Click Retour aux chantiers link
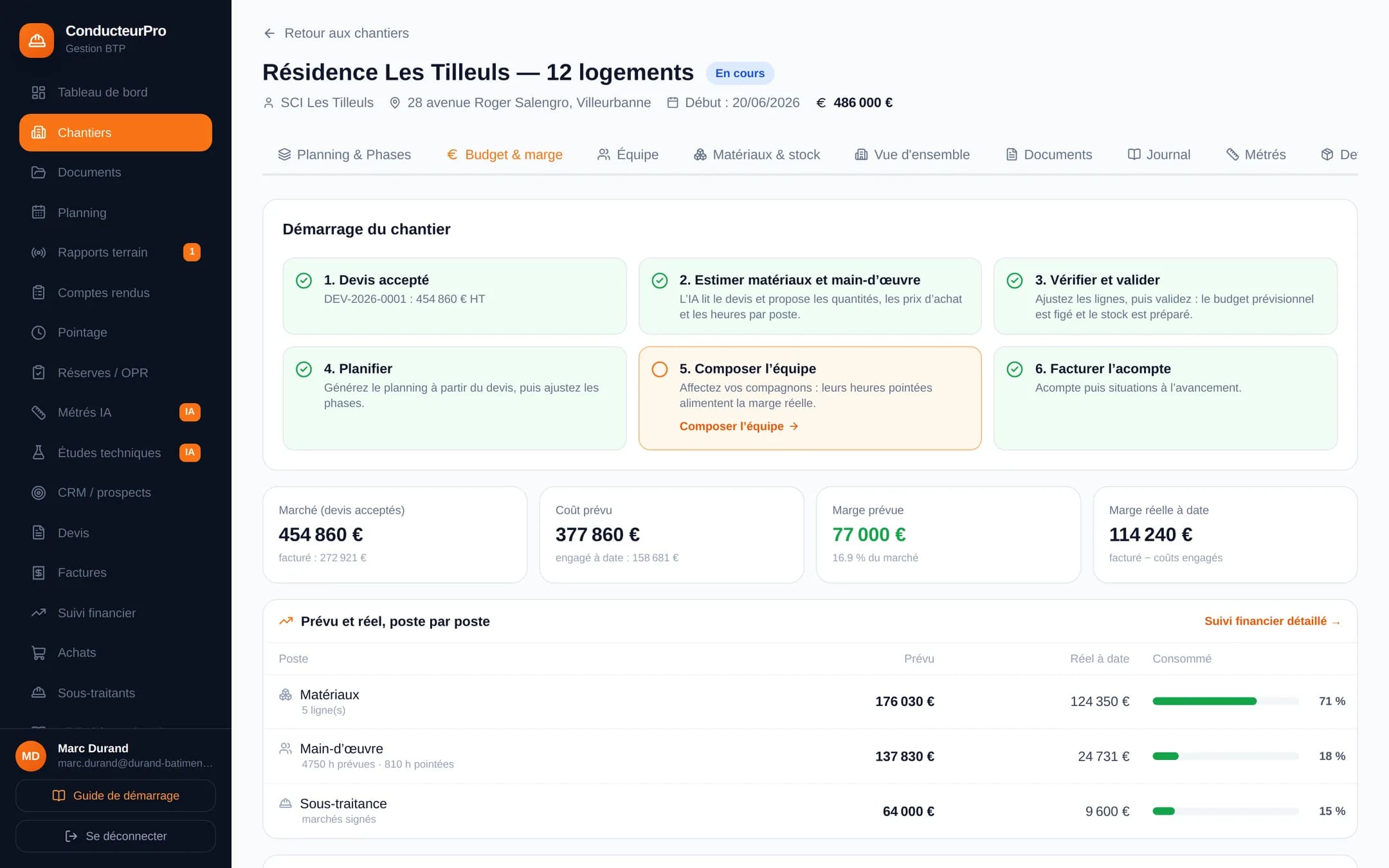This screenshot has width=1389, height=868. 336,33
